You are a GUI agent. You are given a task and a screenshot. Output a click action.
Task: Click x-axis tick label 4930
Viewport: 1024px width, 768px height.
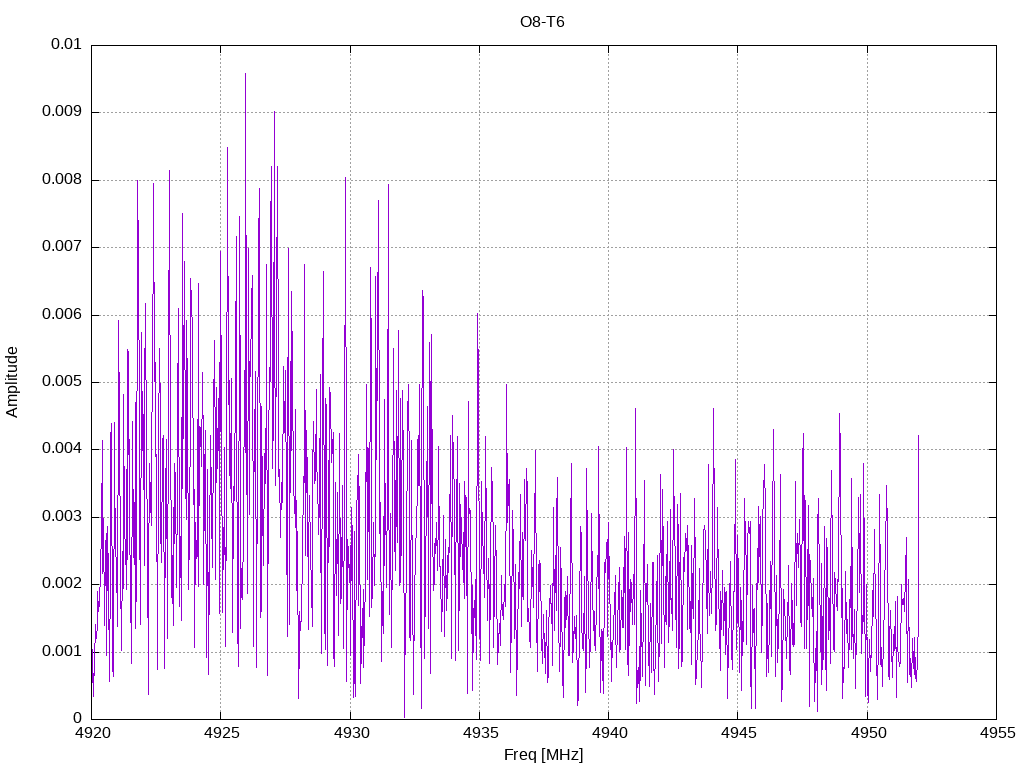[351, 733]
